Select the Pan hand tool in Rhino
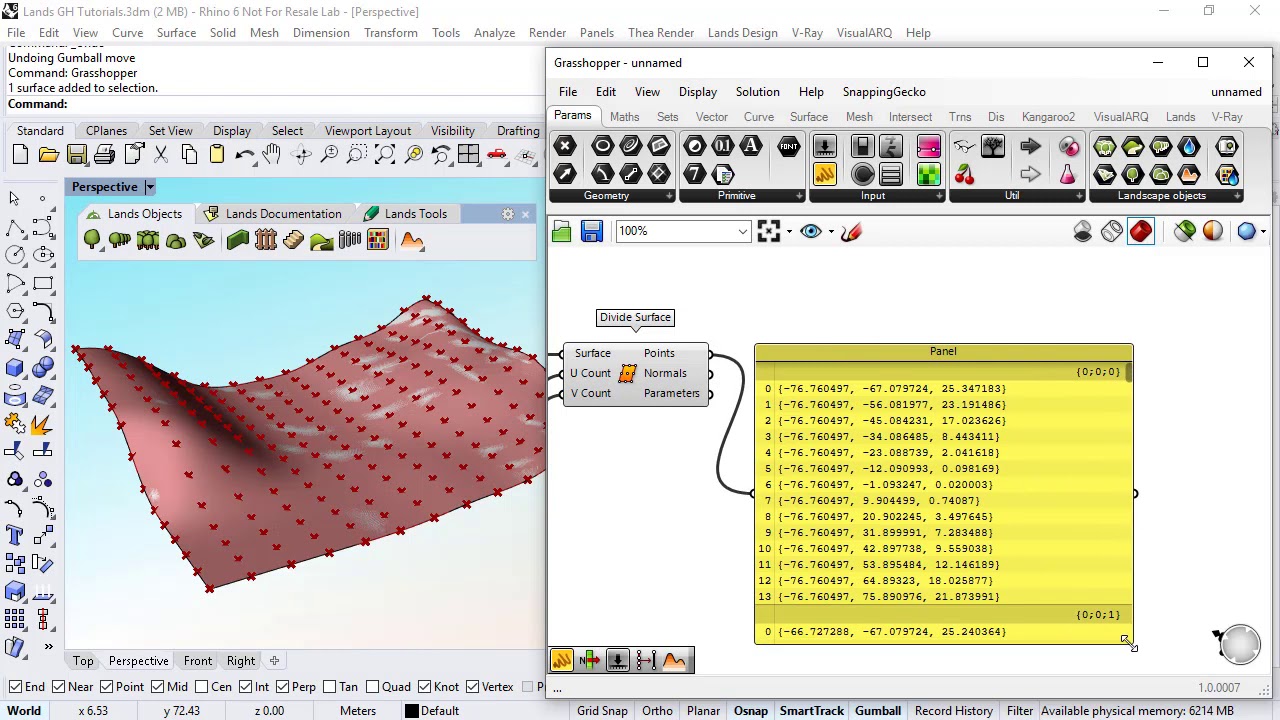Viewport: 1280px width, 720px height. tap(272, 155)
